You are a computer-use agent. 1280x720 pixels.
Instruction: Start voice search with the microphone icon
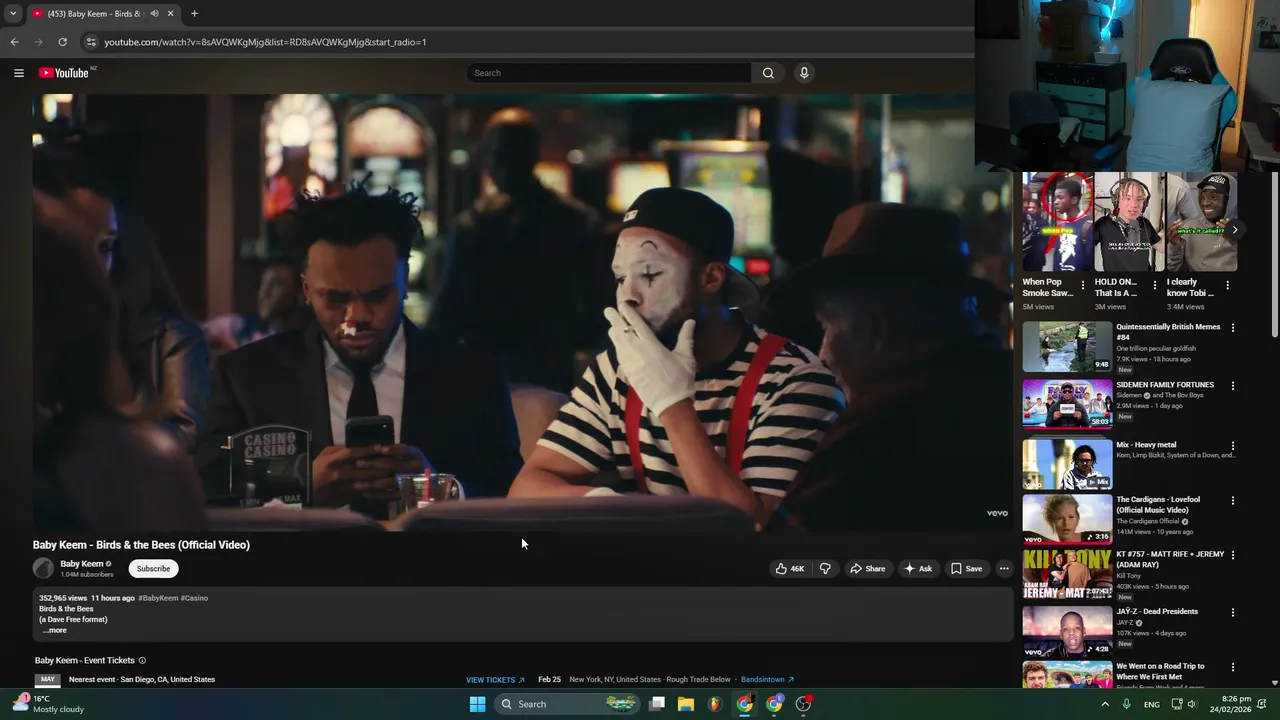(x=804, y=73)
